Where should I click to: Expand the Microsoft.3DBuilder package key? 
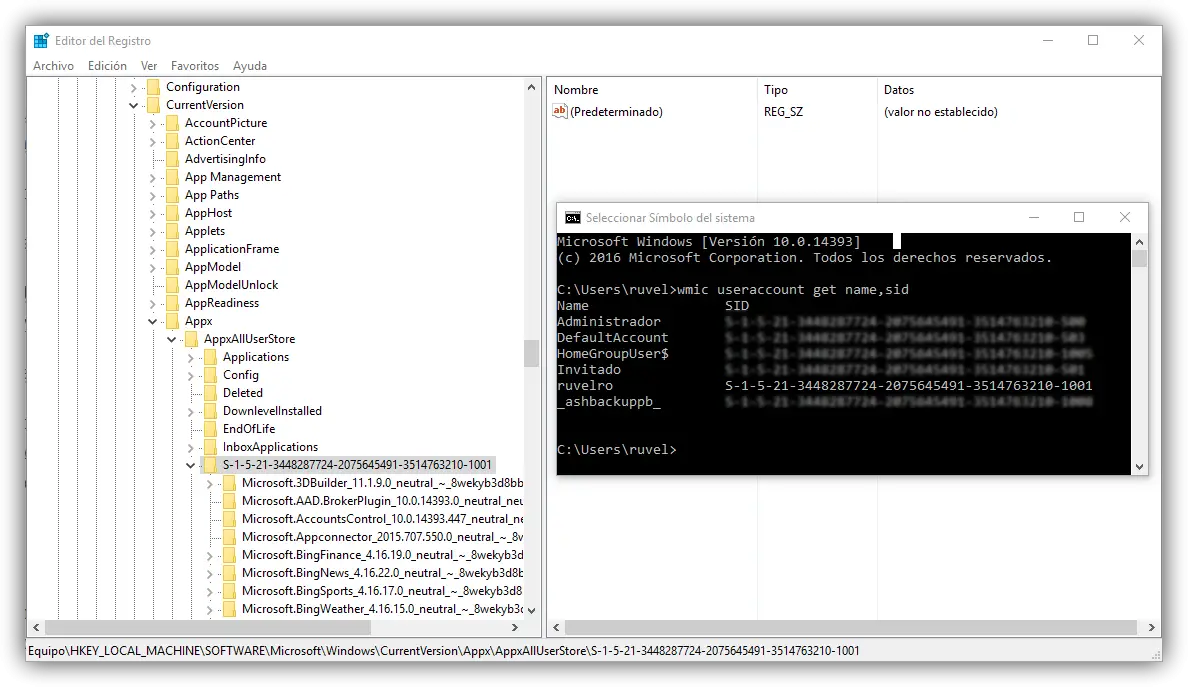(209, 483)
